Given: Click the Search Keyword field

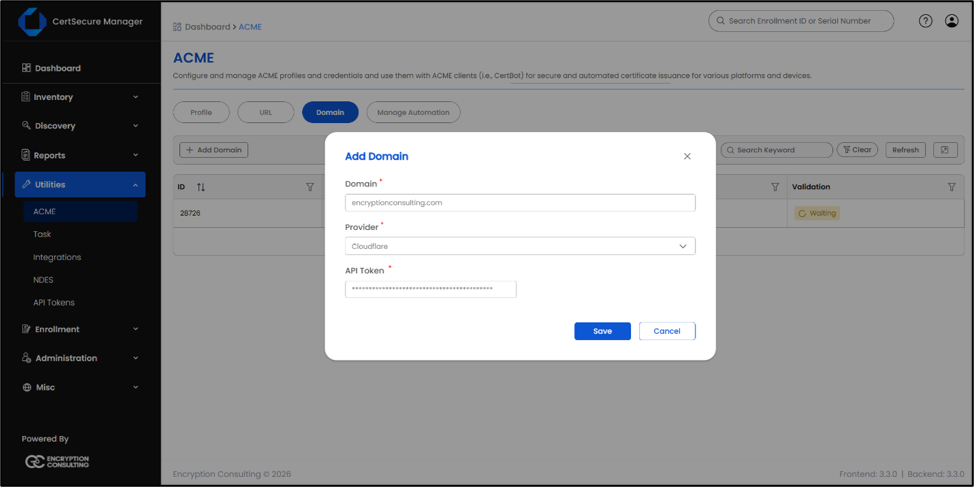Looking at the screenshot, I should point(776,150).
